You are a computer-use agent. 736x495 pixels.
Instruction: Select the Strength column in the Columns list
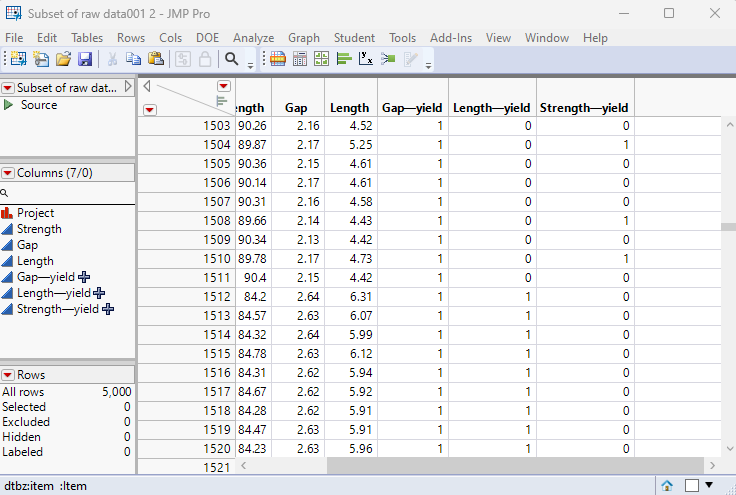[x=39, y=229]
